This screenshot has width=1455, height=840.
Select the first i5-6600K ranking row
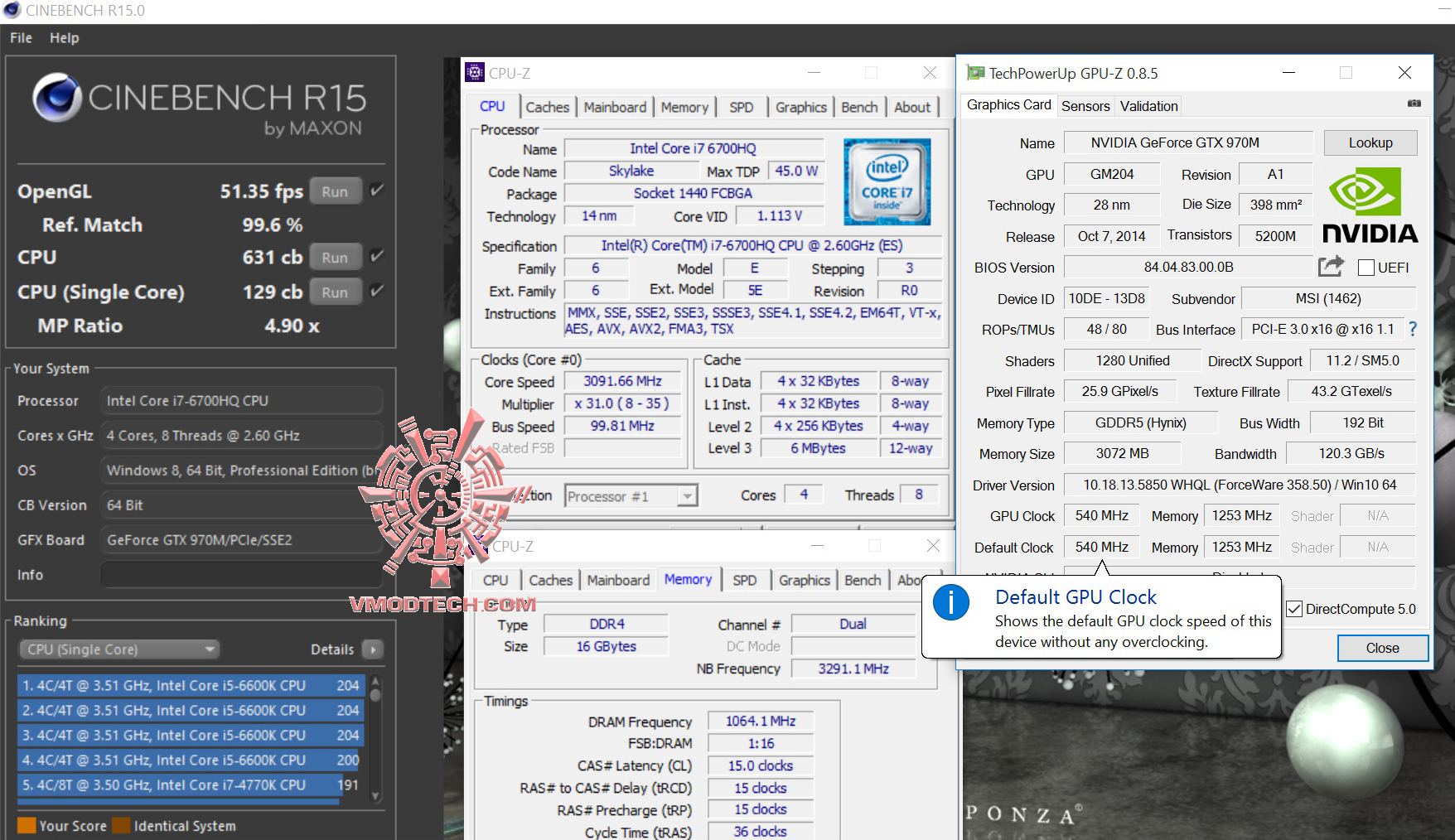coord(189,686)
